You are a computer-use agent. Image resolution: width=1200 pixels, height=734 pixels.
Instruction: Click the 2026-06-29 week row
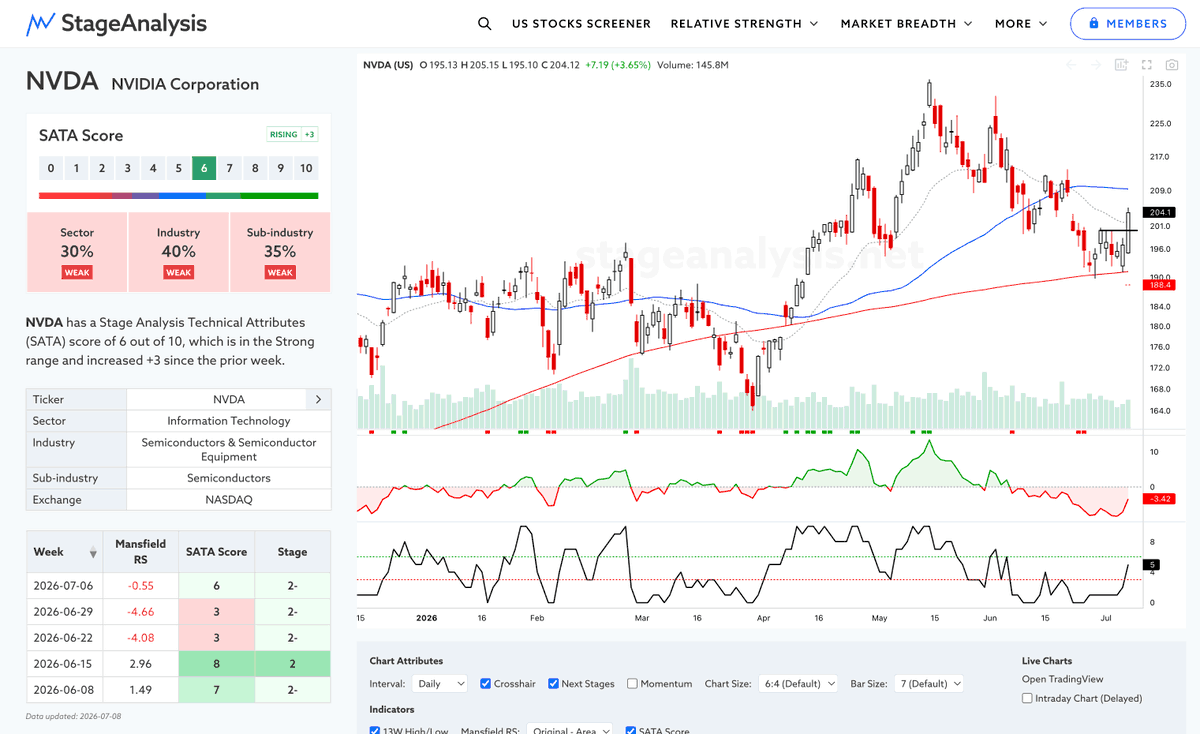pyautogui.click(x=178, y=611)
